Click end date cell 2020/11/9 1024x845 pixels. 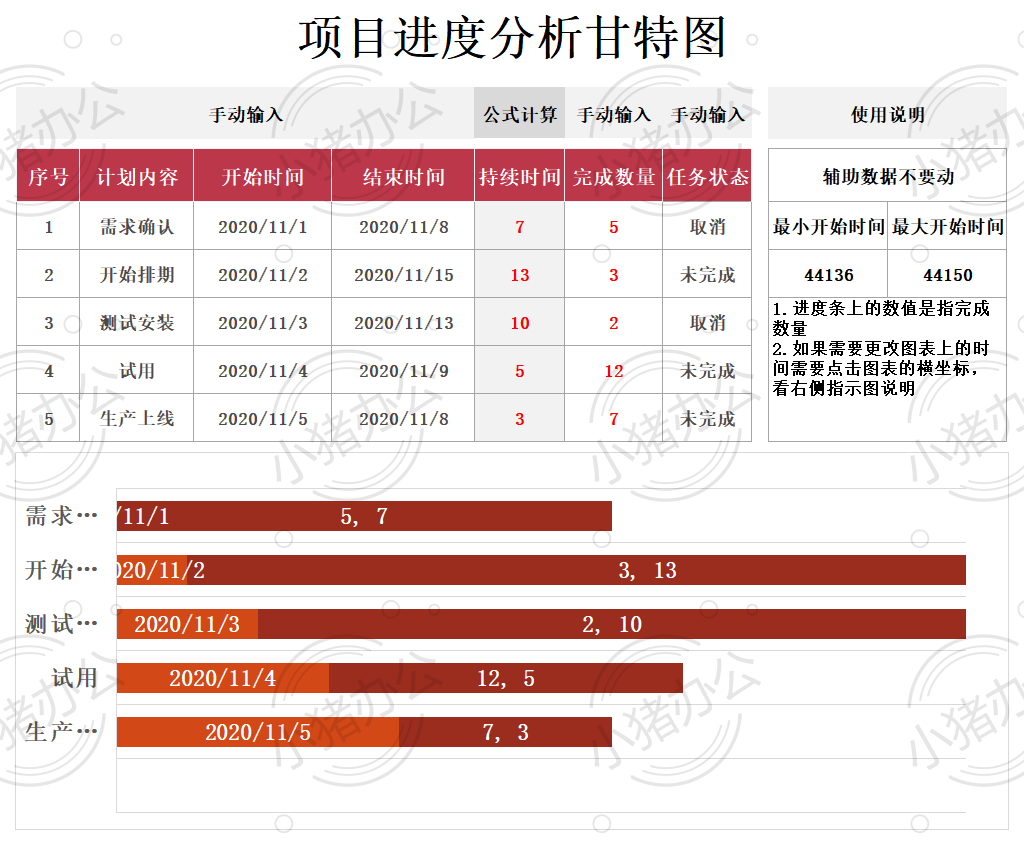click(403, 370)
